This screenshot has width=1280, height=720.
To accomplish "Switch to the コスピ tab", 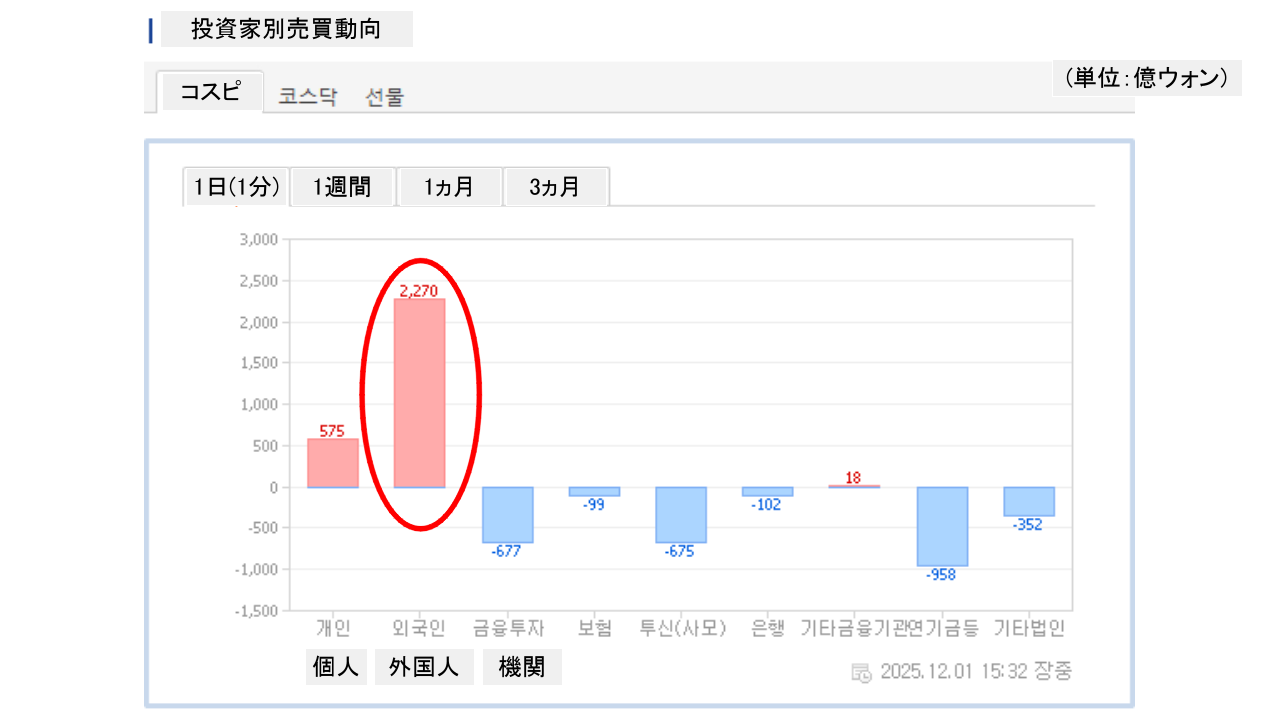I will (x=210, y=92).
